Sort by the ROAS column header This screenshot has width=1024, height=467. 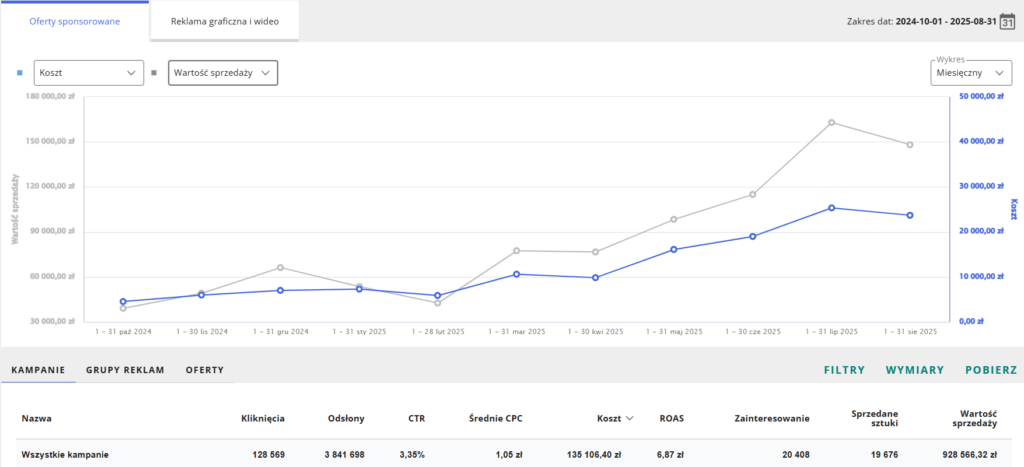pos(671,418)
